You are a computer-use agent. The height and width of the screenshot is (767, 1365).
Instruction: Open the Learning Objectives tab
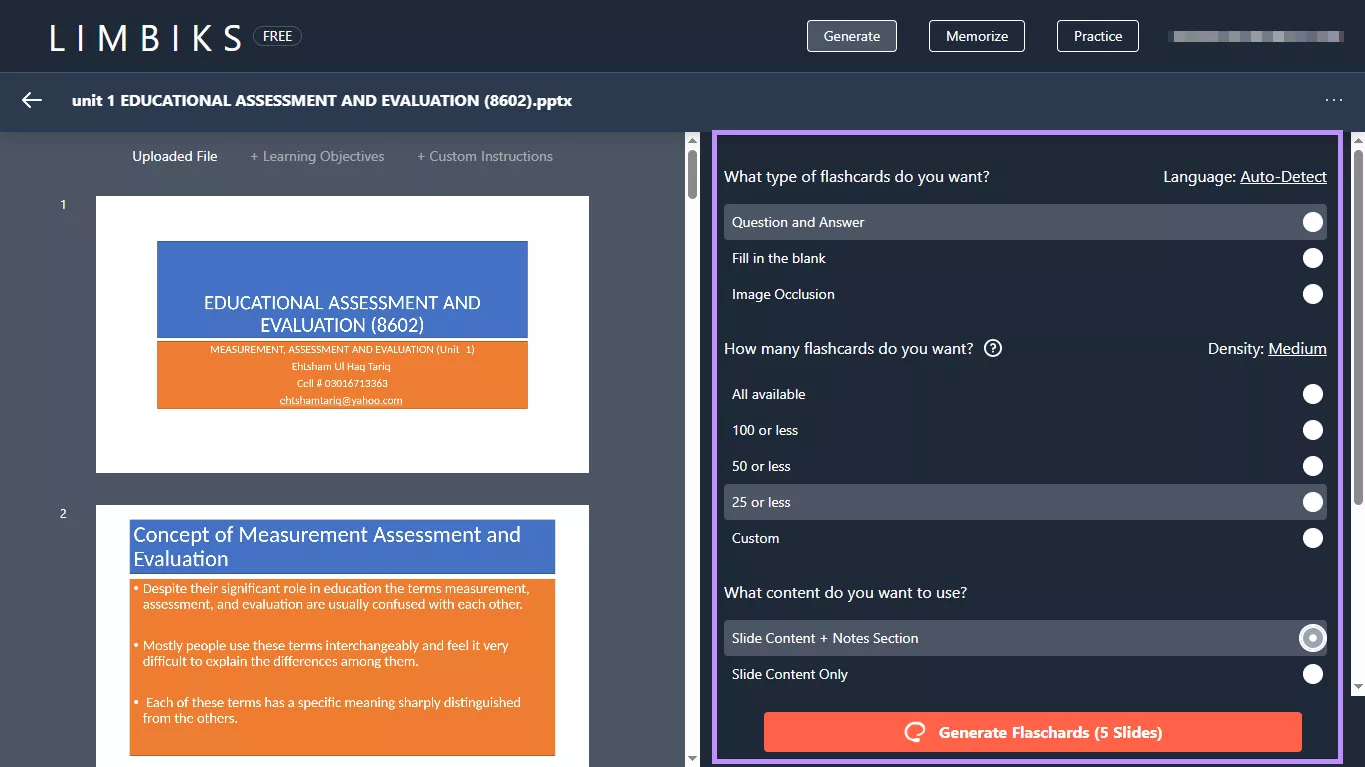pos(317,156)
